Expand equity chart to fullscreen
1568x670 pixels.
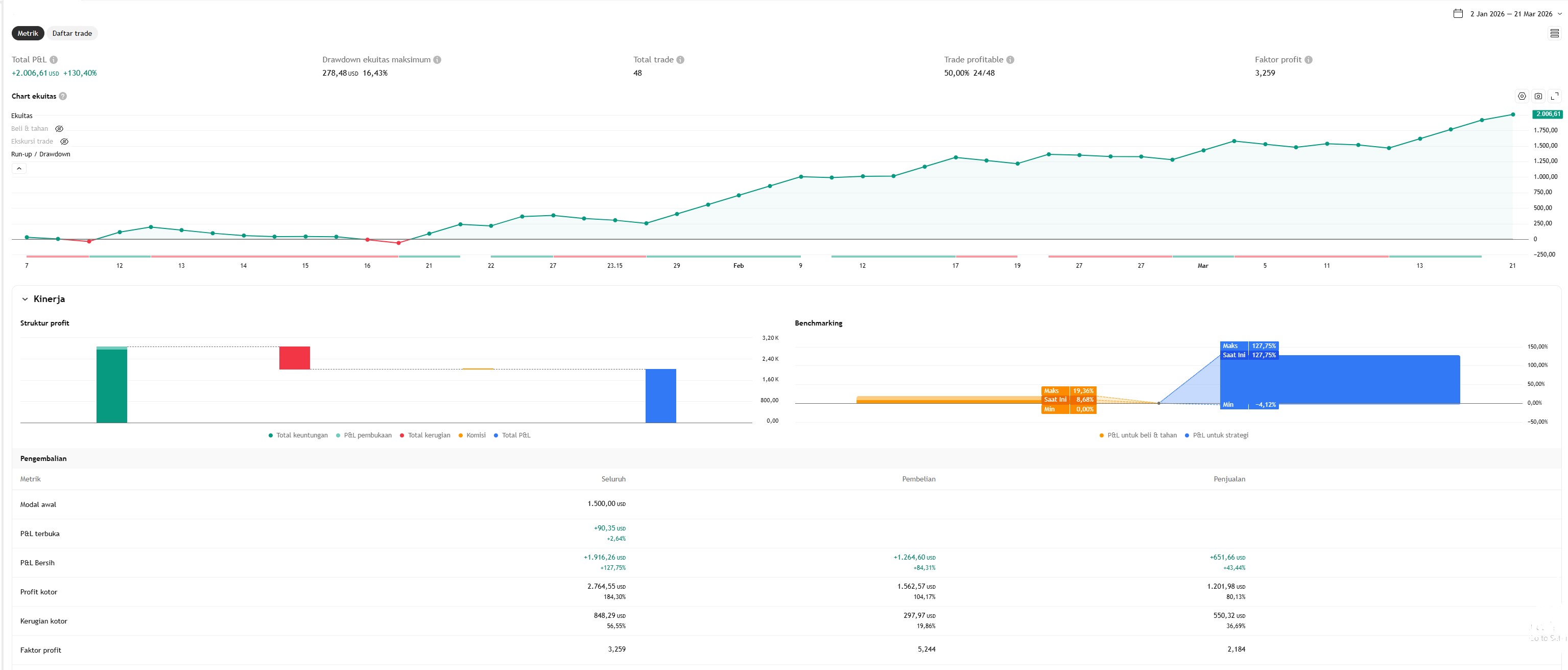point(1555,96)
